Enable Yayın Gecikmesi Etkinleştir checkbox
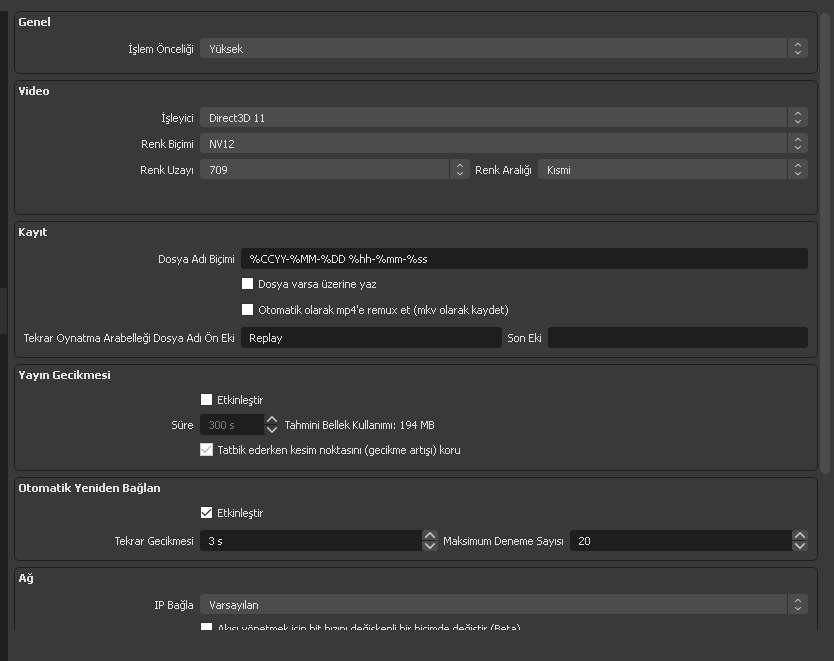 click(207, 400)
